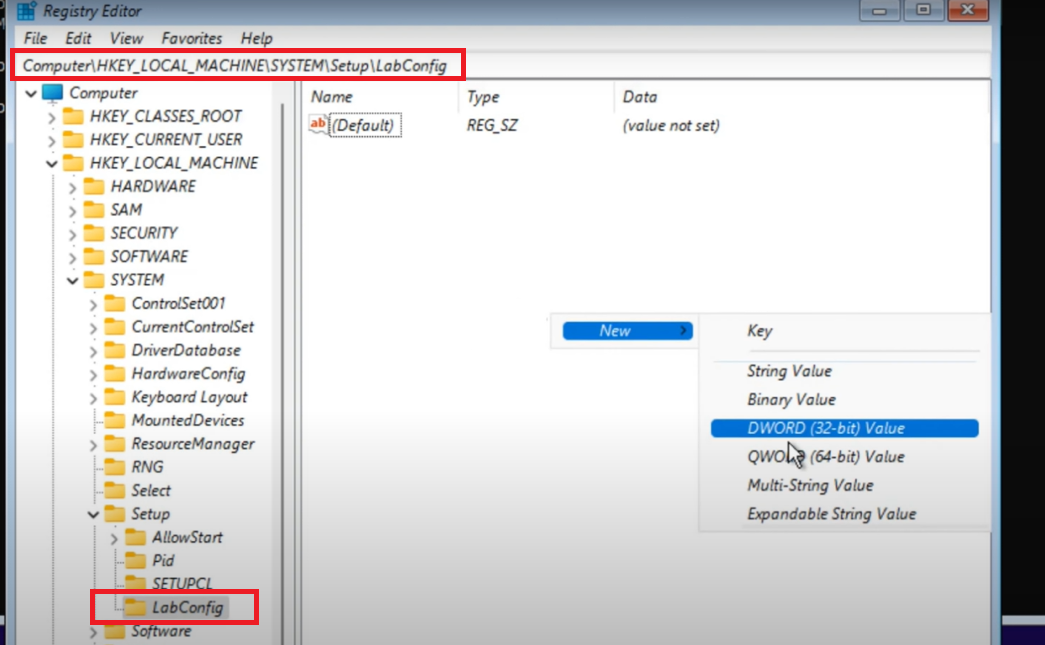The height and width of the screenshot is (645, 1045).
Task: Click the Pid folder icon
Action: [x=135, y=560]
